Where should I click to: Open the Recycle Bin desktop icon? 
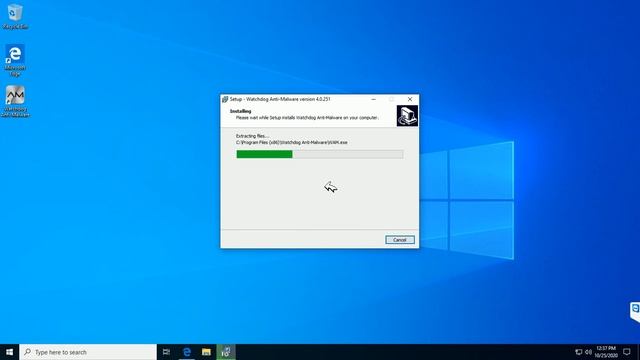pos(16,16)
